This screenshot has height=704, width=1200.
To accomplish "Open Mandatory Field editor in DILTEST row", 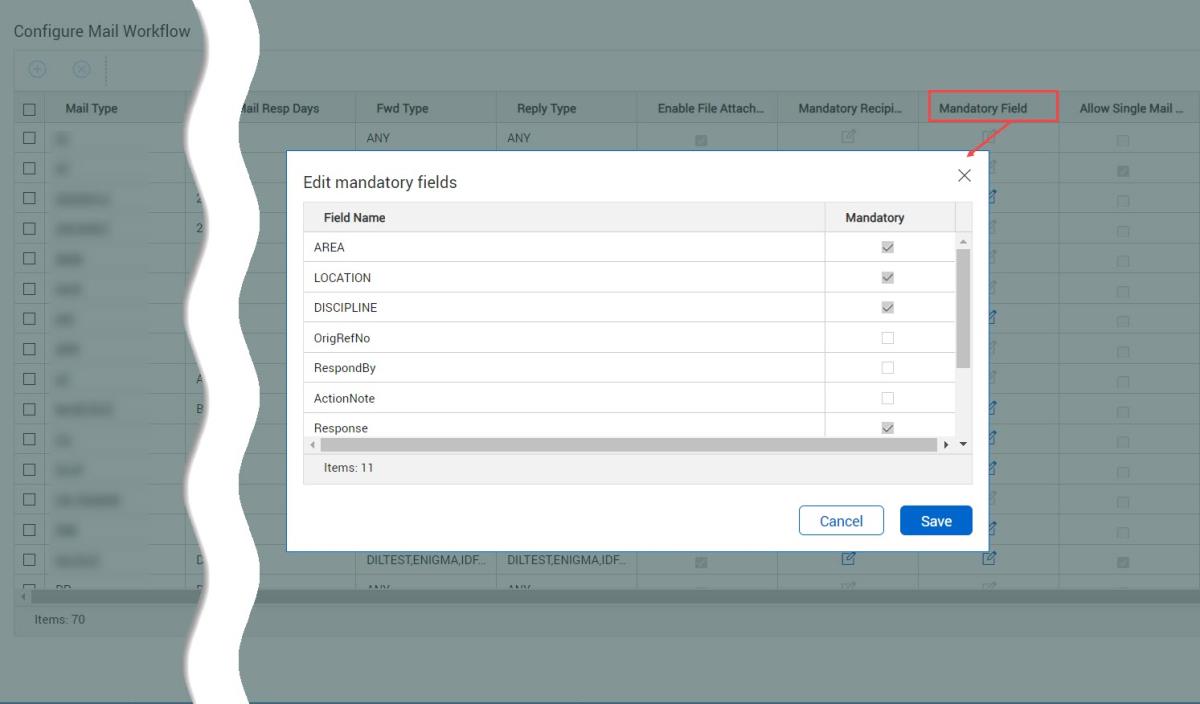I will click(989, 559).
